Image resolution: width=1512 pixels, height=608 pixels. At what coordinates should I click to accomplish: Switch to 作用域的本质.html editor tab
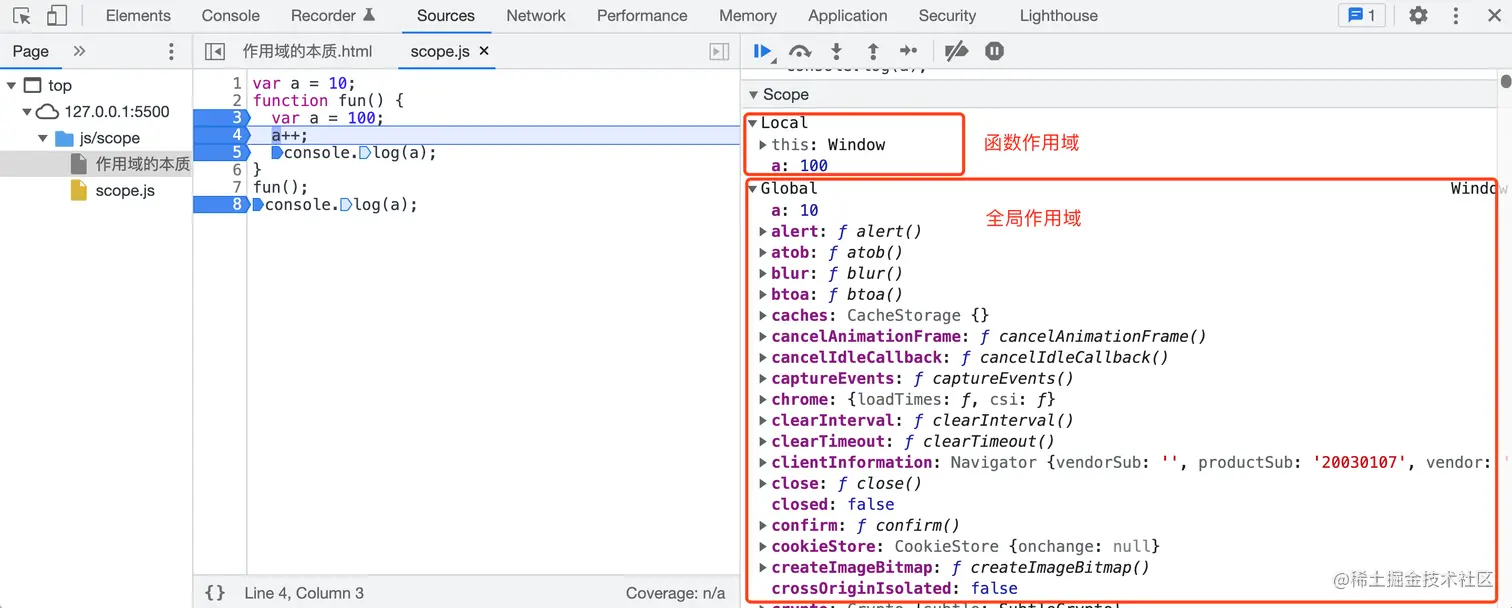[x=308, y=51]
